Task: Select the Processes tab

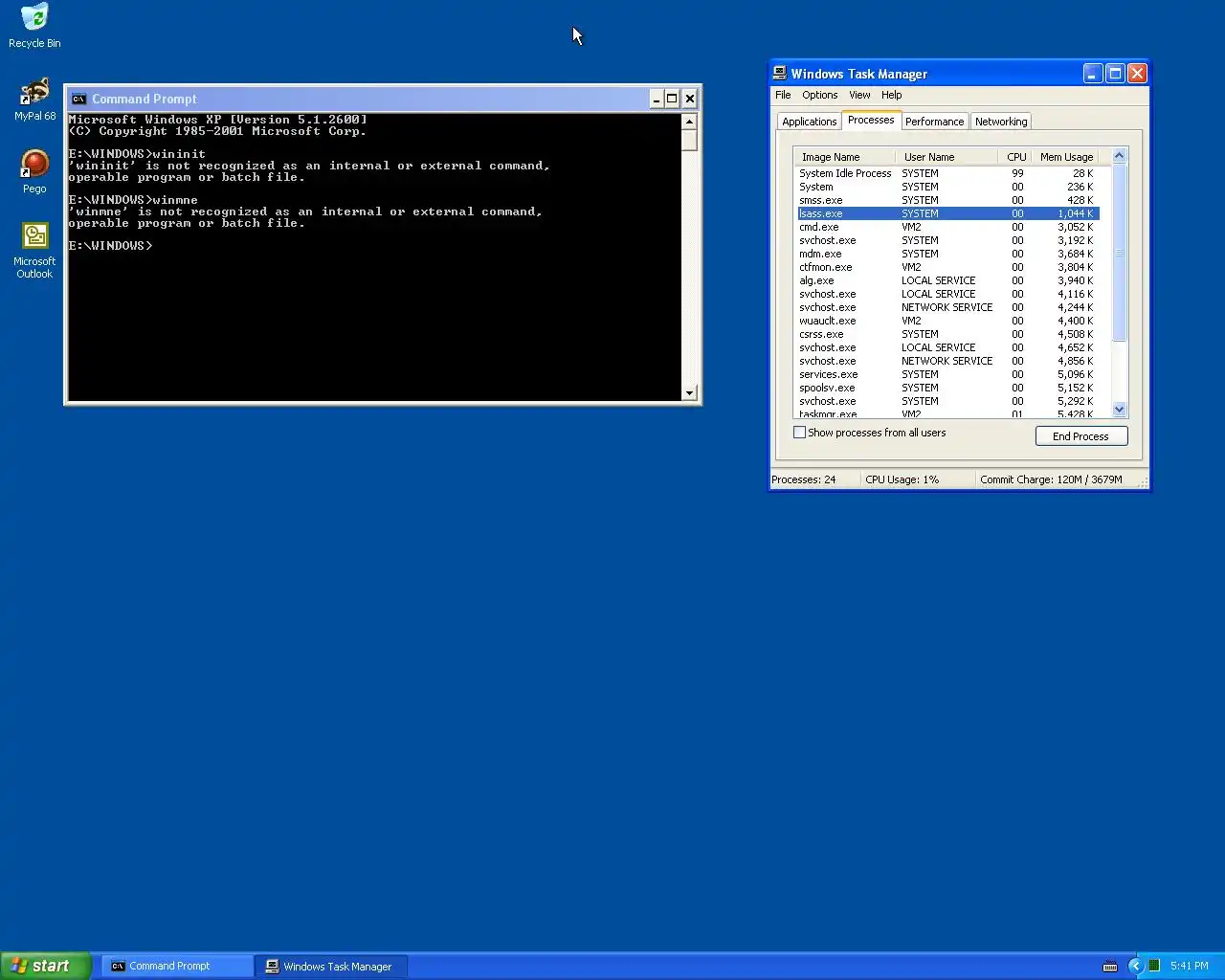Action: click(871, 120)
